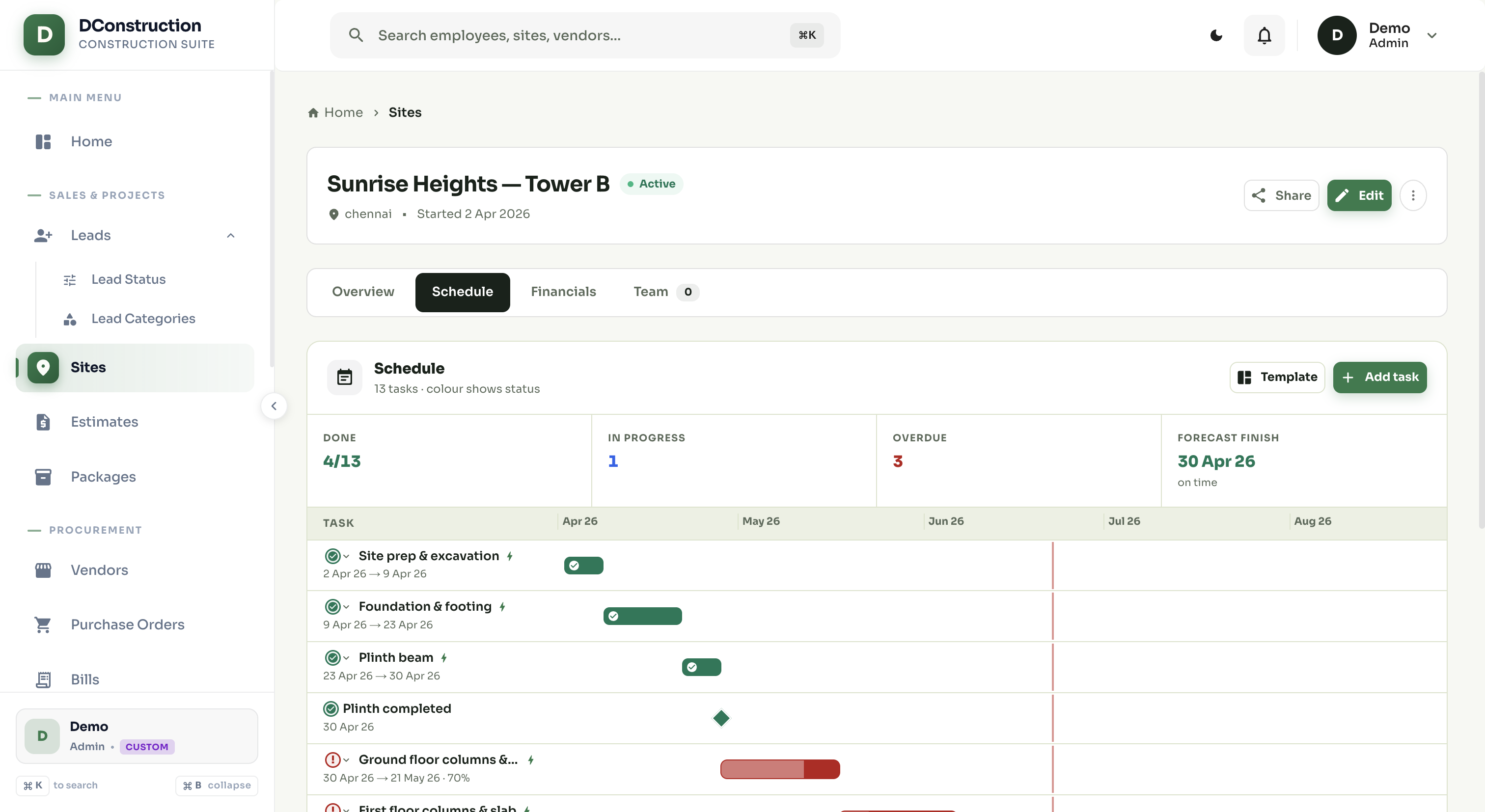
Task: Click the Schedule calendar icon
Action: pyautogui.click(x=345, y=378)
